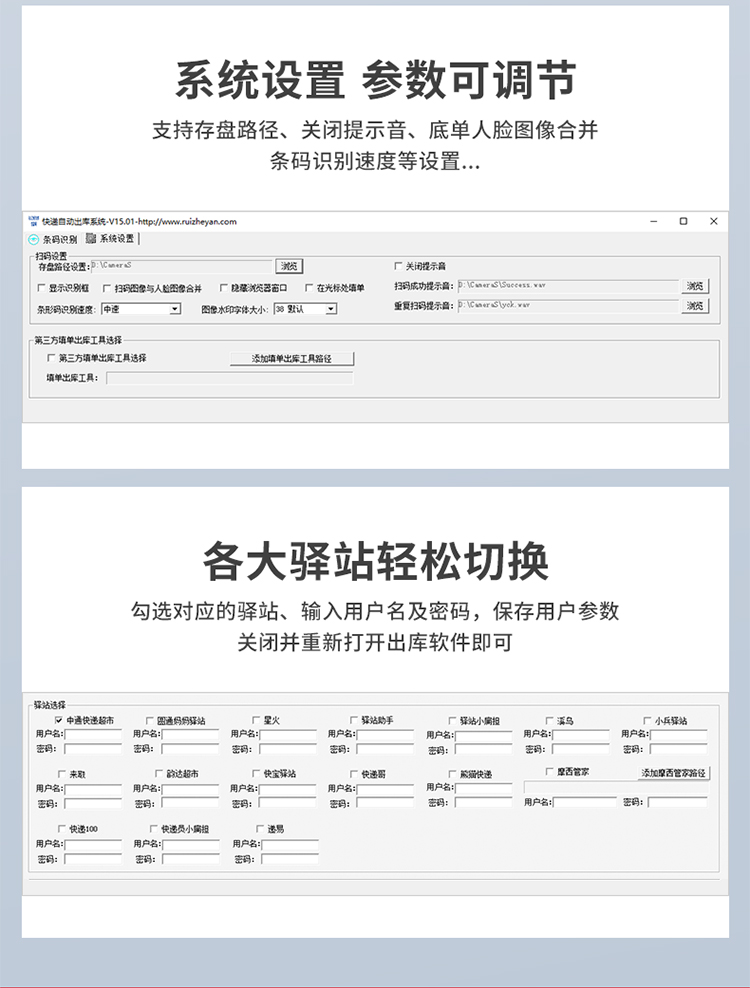Click 熊猫快递 username field
This screenshot has height=988, width=750.
pos(483,788)
